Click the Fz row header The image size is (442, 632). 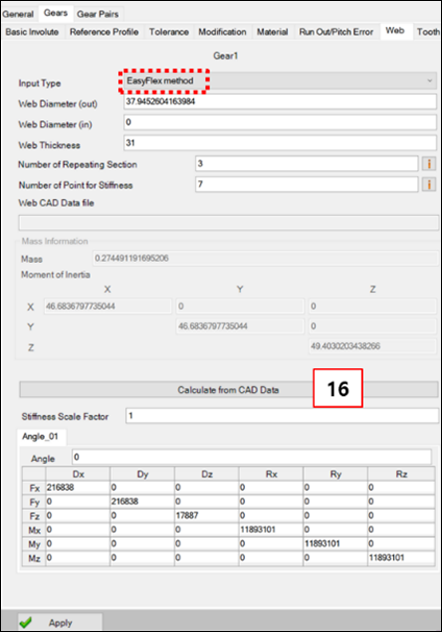[34, 516]
